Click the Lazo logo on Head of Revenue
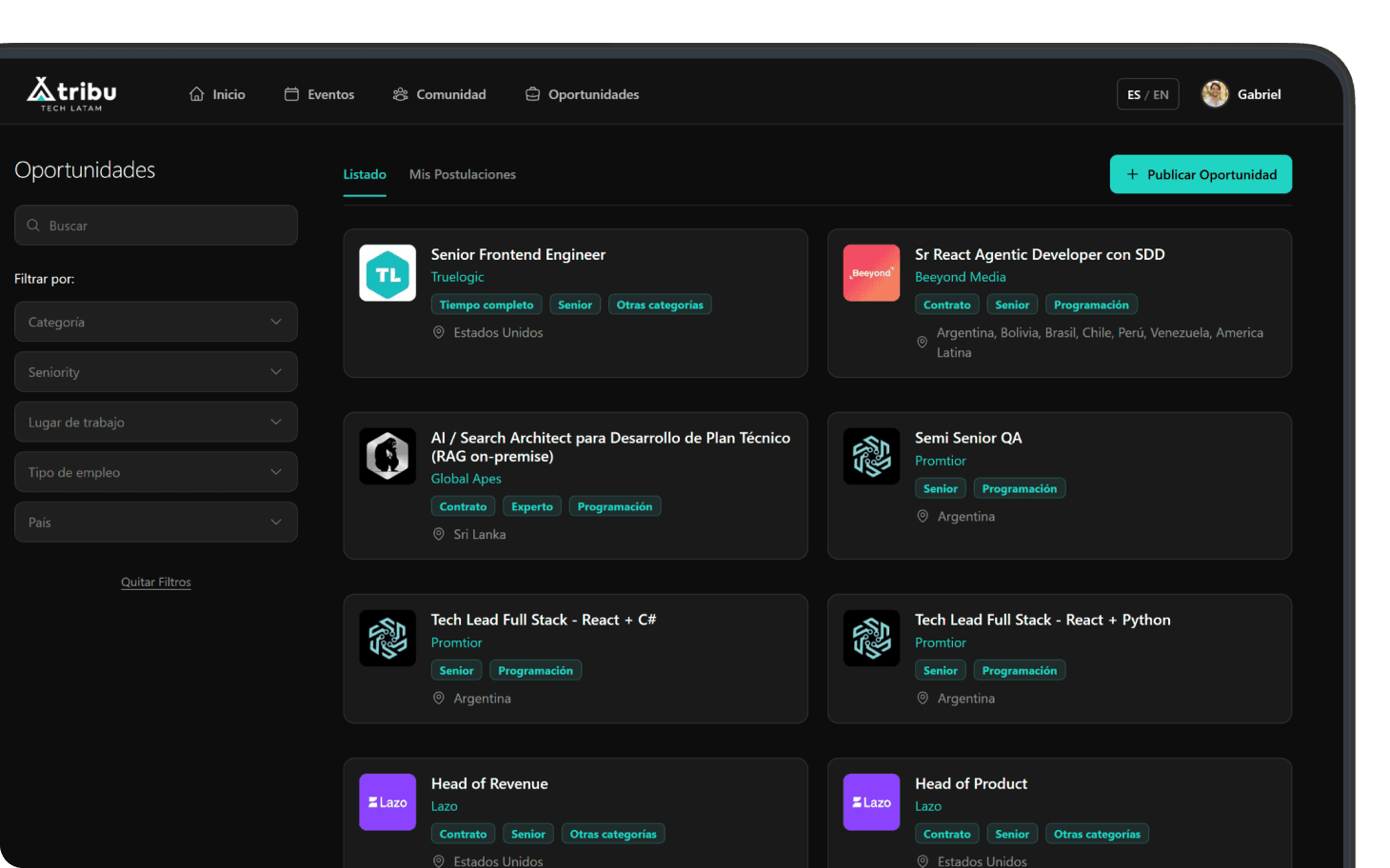The height and width of the screenshot is (868, 1390). click(387, 802)
